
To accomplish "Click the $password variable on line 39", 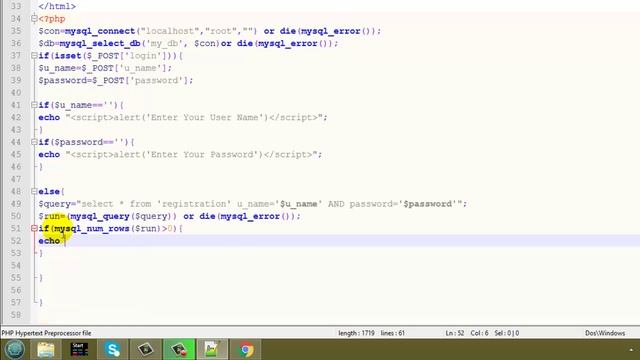I will (x=62, y=80).
